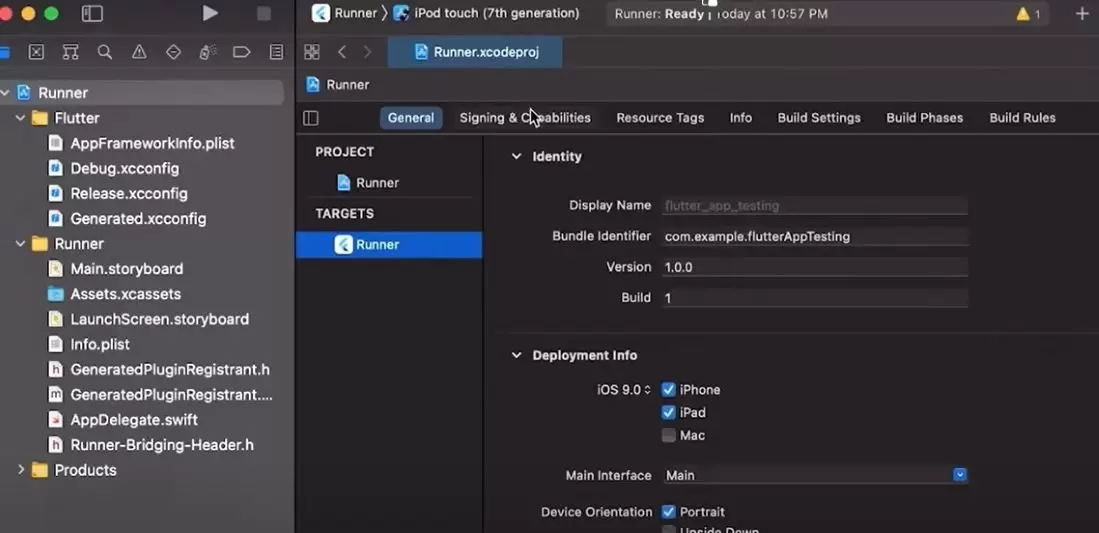The image size is (1099, 533).
Task: Open the issue navigator warning icon
Action: pos(139,53)
